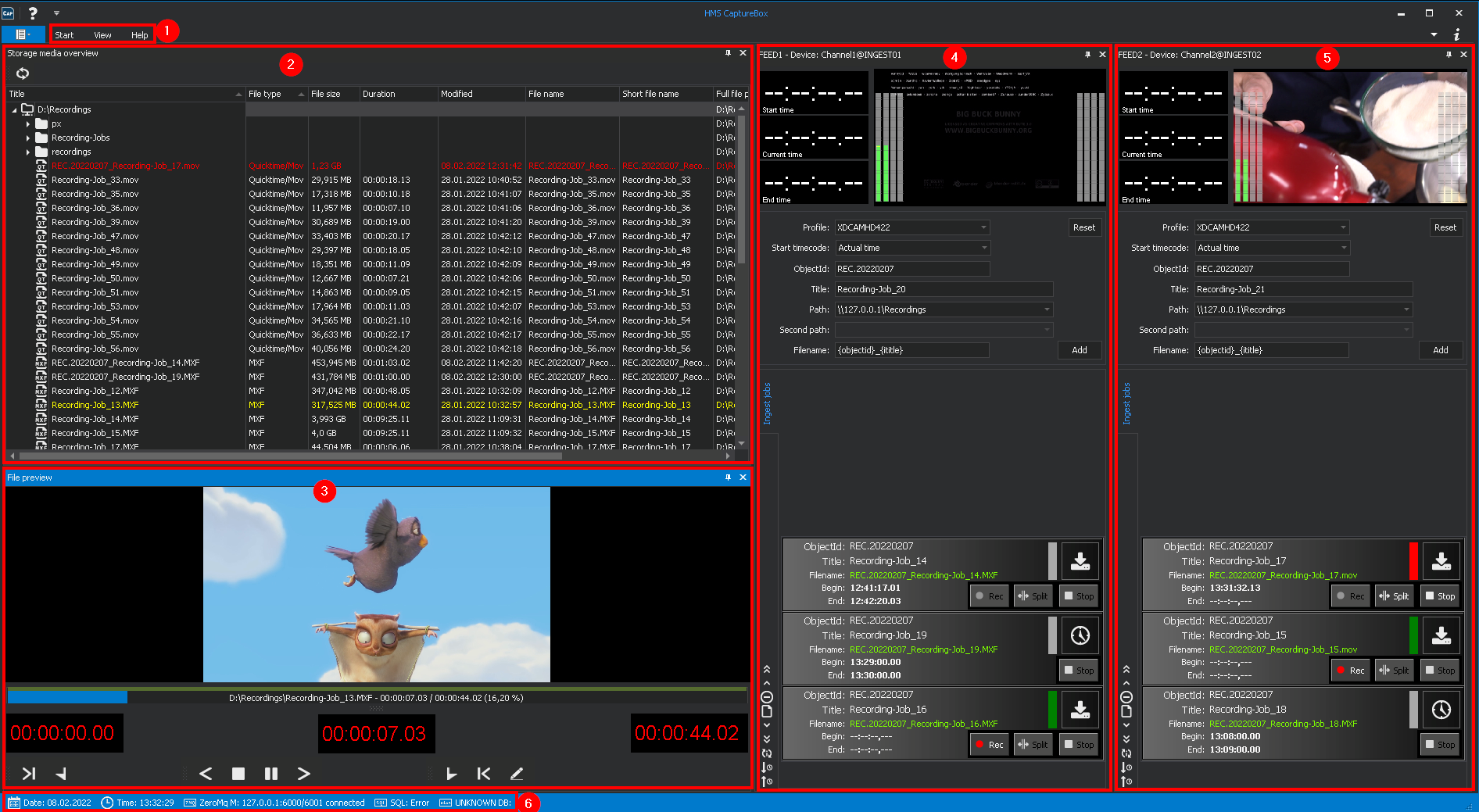Click the new document icon in FEED1 sidebar
The width and height of the screenshot is (1479, 812).
tap(767, 711)
